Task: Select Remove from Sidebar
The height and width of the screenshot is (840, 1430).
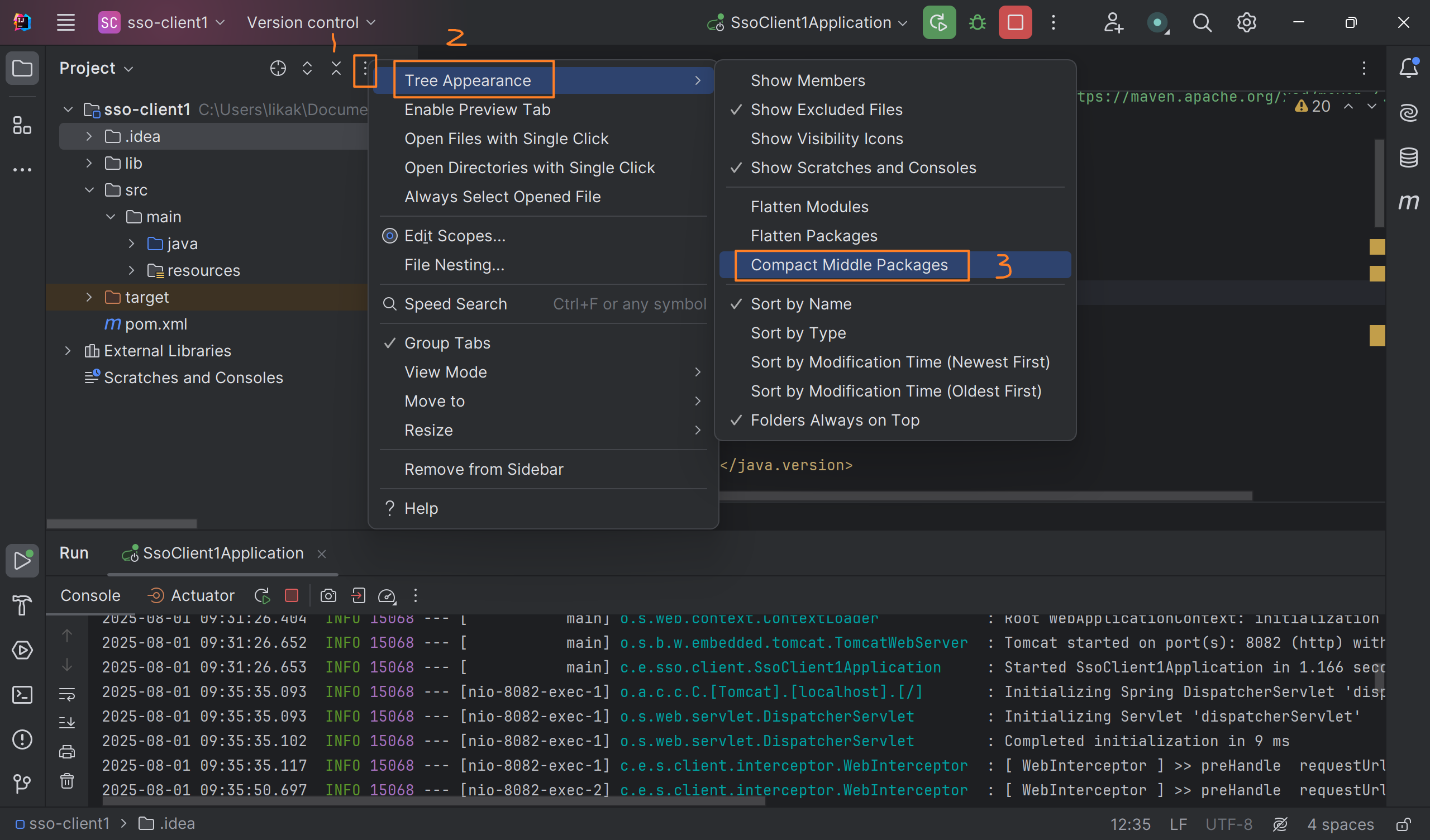Action: click(484, 469)
